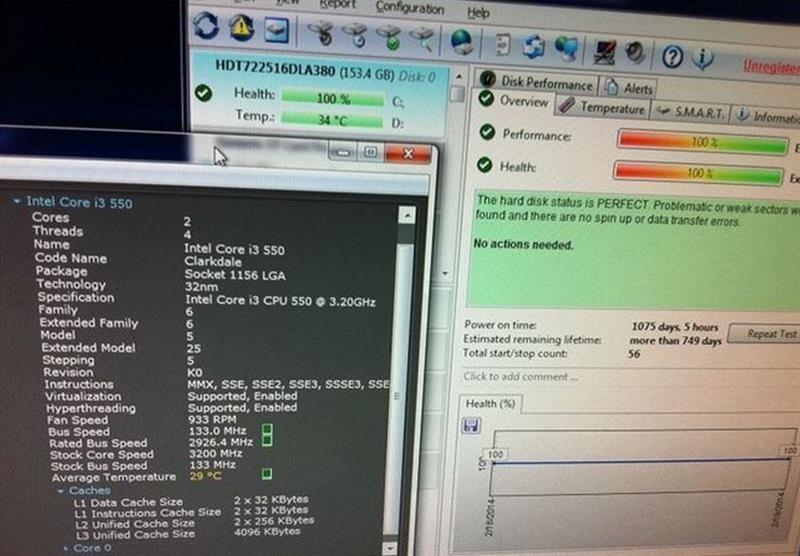The image size is (800, 556).
Task: Click the yellow warning triangle toolbar icon
Action: coord(241,28)
